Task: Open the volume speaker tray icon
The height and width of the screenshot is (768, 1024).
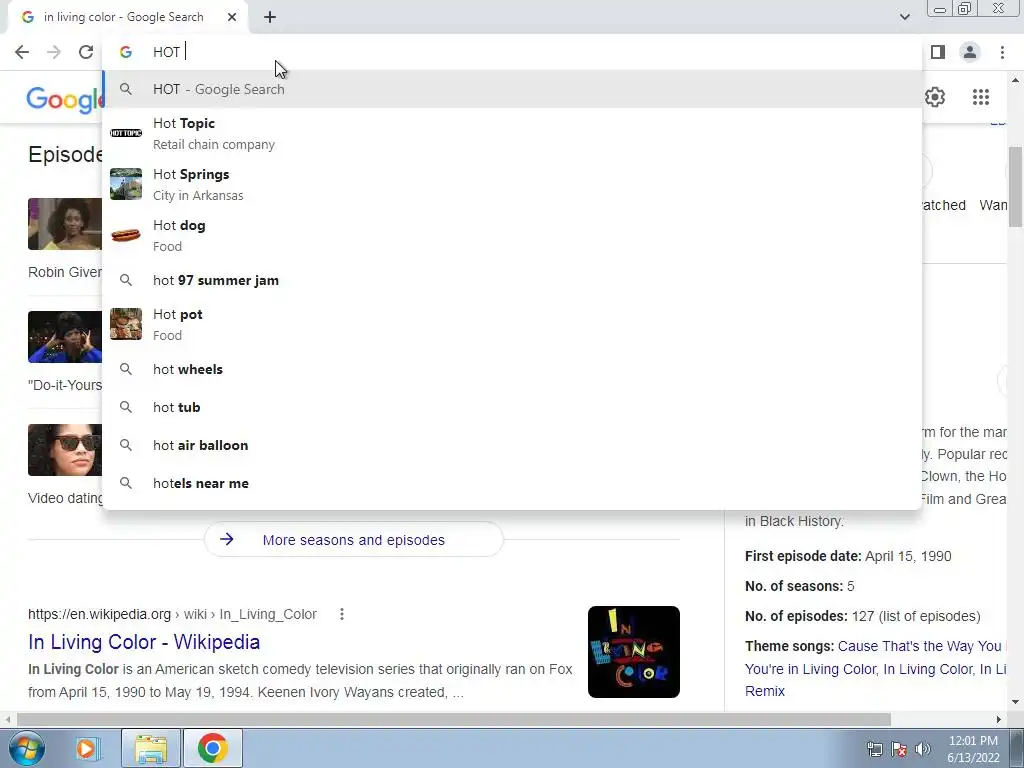Action: (922, 749)
